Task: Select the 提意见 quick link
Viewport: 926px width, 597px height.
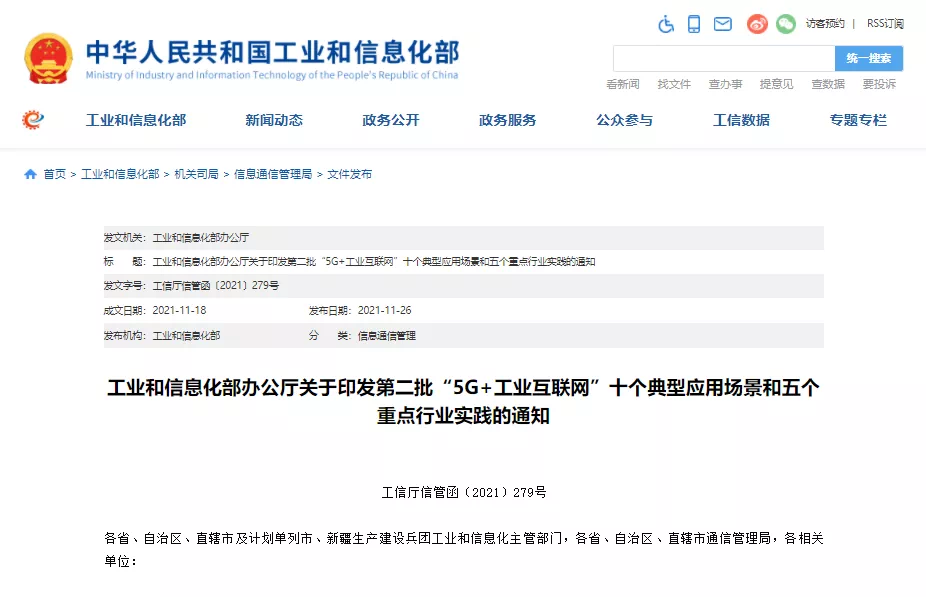Action: tap(777, 84)
